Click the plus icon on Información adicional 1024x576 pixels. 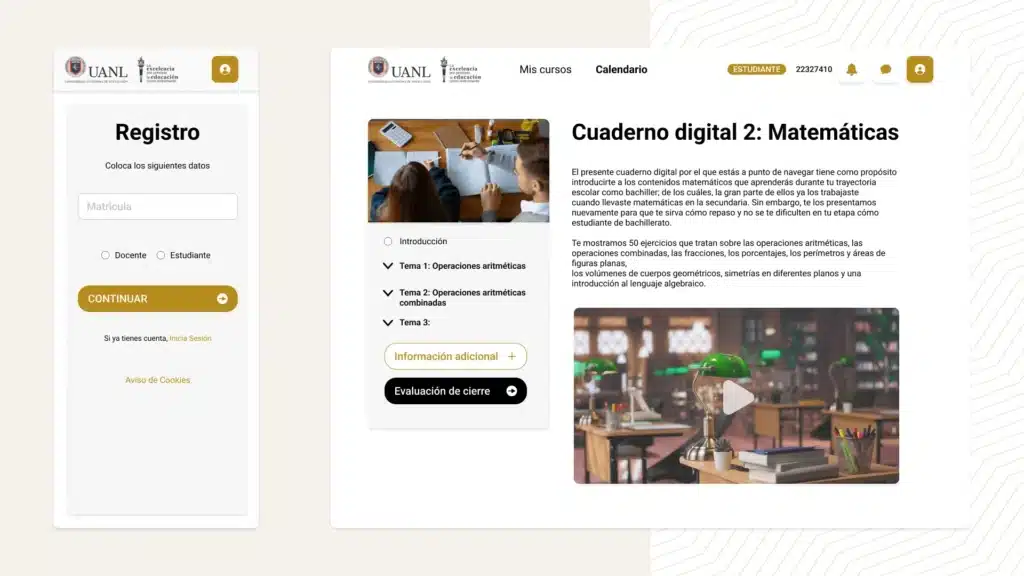(512, 357)
